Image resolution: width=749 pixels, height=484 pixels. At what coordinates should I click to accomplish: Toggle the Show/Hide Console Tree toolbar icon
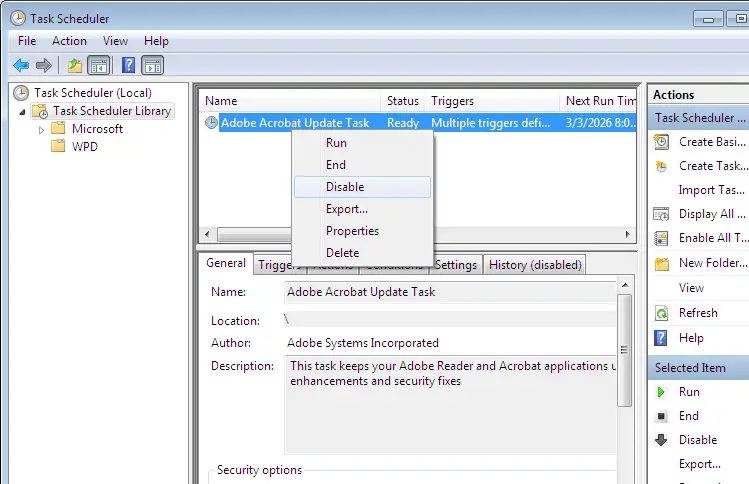pyautogui.click(x=99, y=65)
